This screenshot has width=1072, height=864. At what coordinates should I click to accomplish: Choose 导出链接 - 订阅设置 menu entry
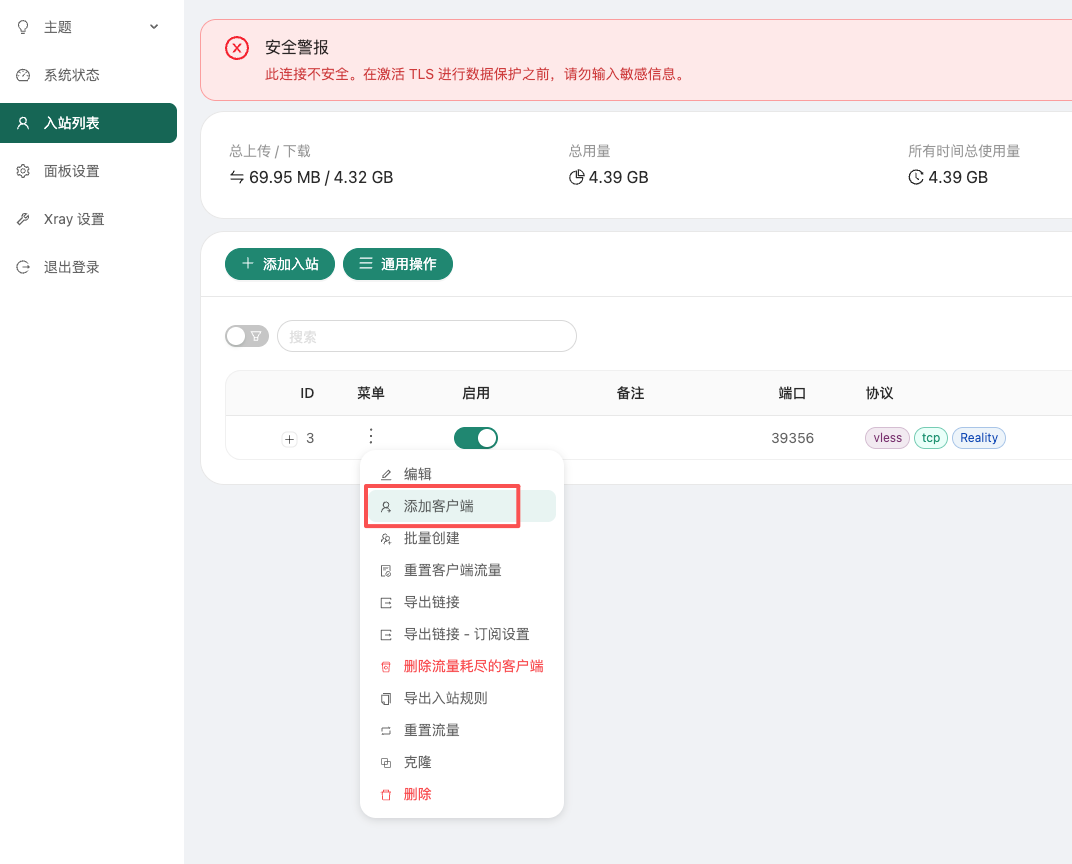[x=466, y=634]
